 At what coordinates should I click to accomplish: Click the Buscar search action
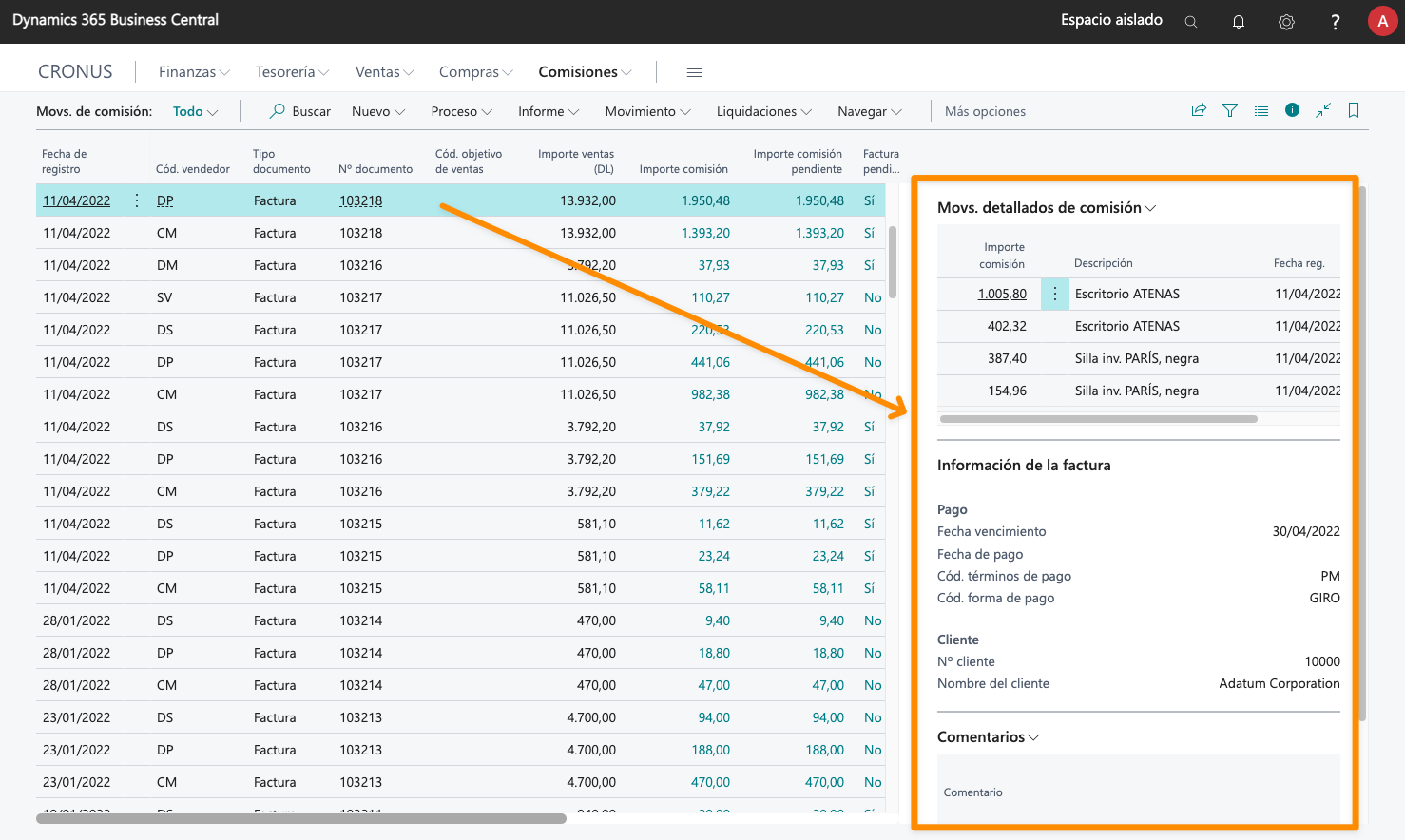[x=300, y=111]
